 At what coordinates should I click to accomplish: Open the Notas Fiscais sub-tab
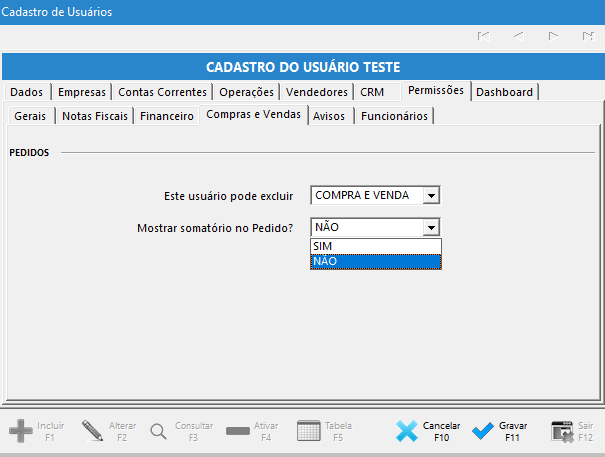(95, 116)
